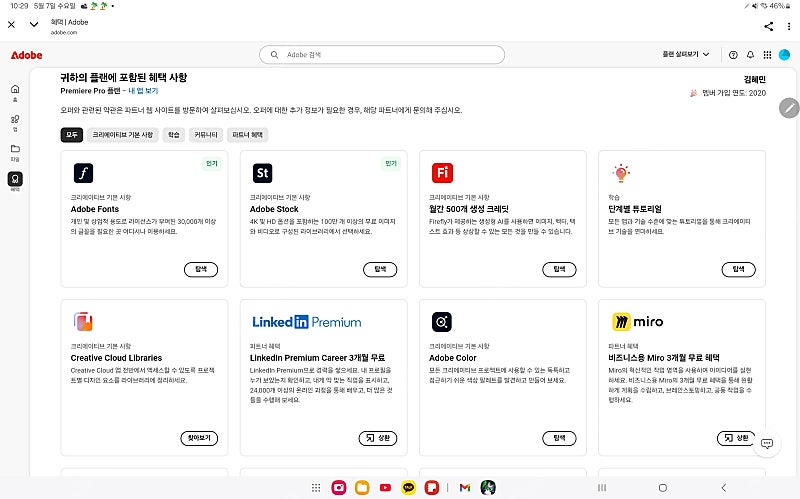Click the 단계별 튜토리얼 title
This screenshot has width=800, height=499.
click(635, 209)
